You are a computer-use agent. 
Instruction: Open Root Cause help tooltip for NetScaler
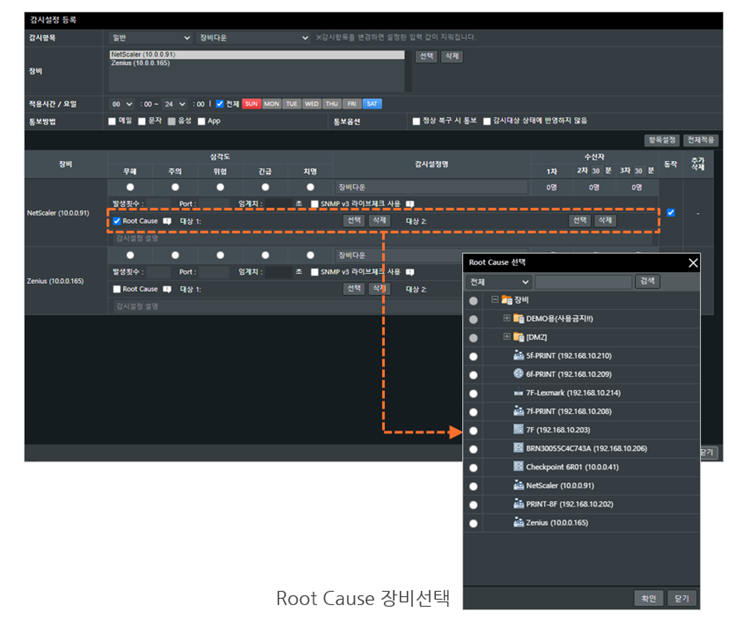coord(167,221)
